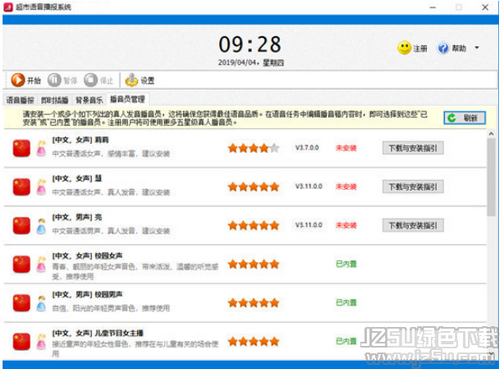Select the first [中文, 女声] voice name
Viewport: 500px width, 369px height.
(80, 140)
